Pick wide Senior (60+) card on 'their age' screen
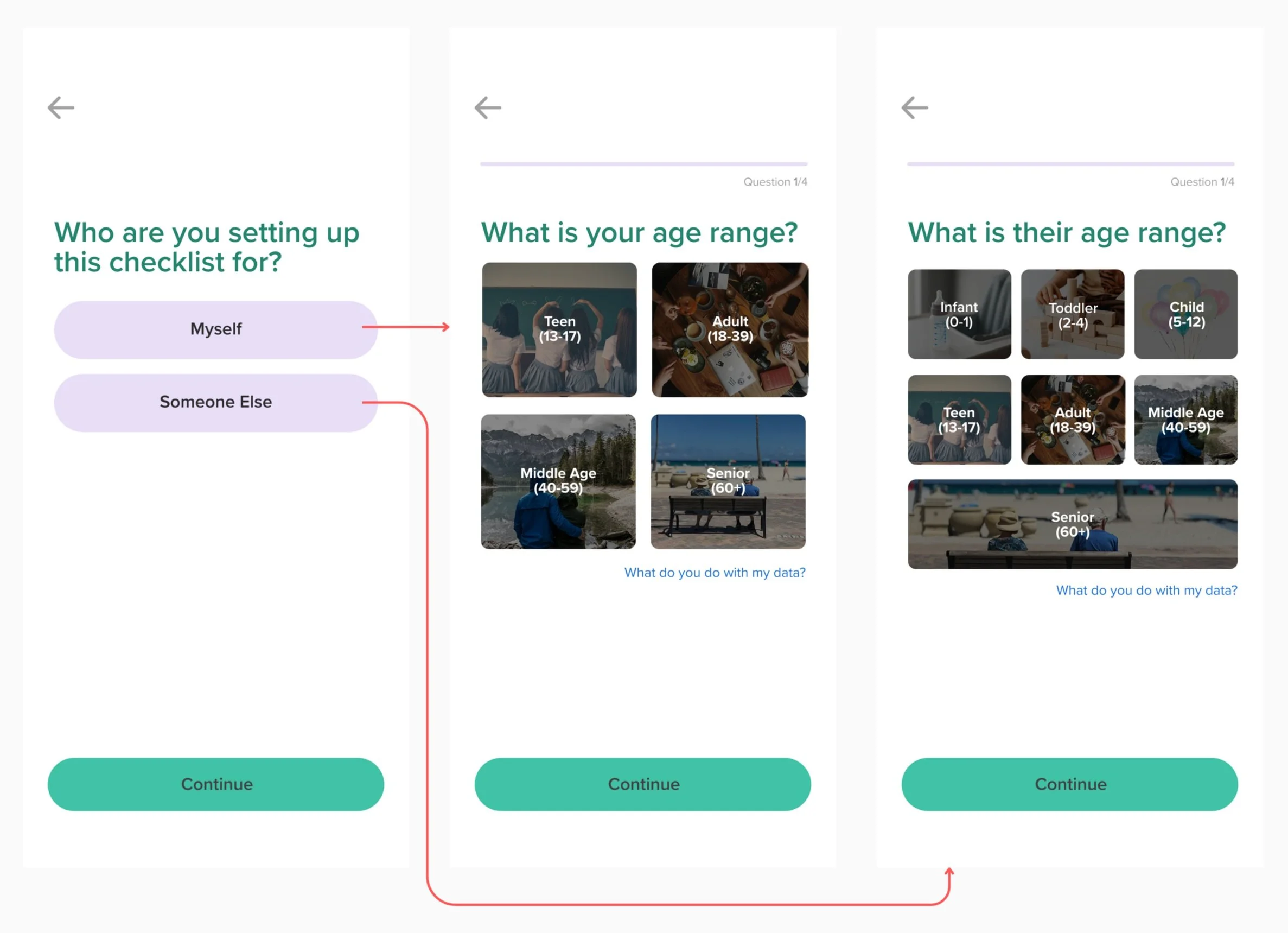Image resolution: width=1288 pixels, height=933 pixels. point(1072,524)
